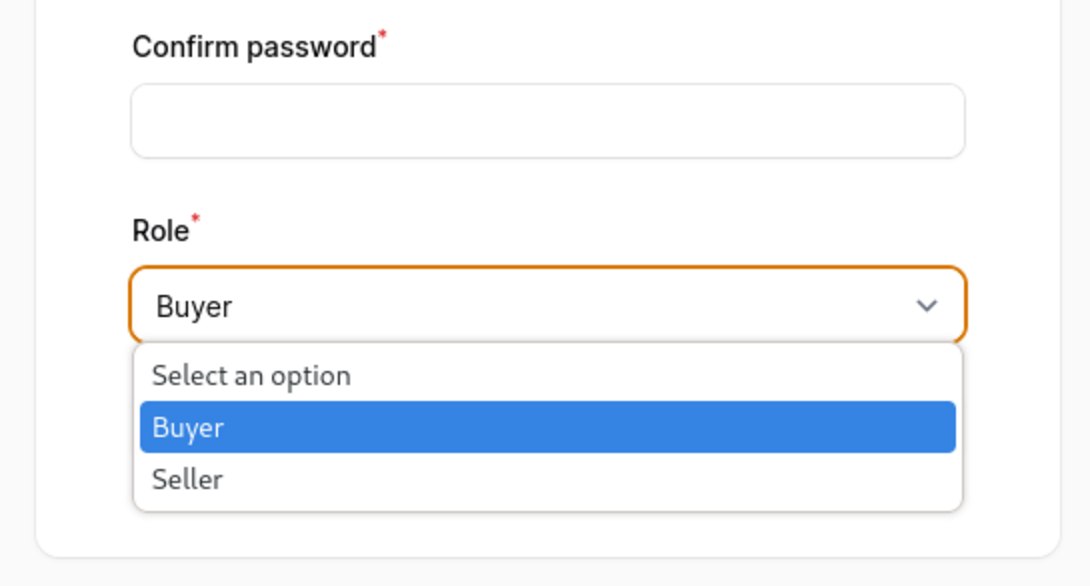Focus the empty password confirmation box
Screen dimensions: 1090x586
(x=547, y=121)
